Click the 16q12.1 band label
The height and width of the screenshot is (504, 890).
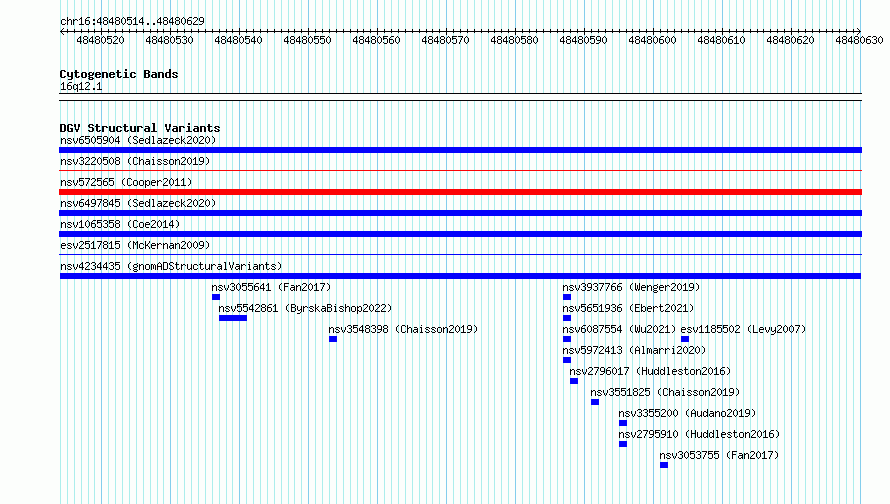coord(81,86)
